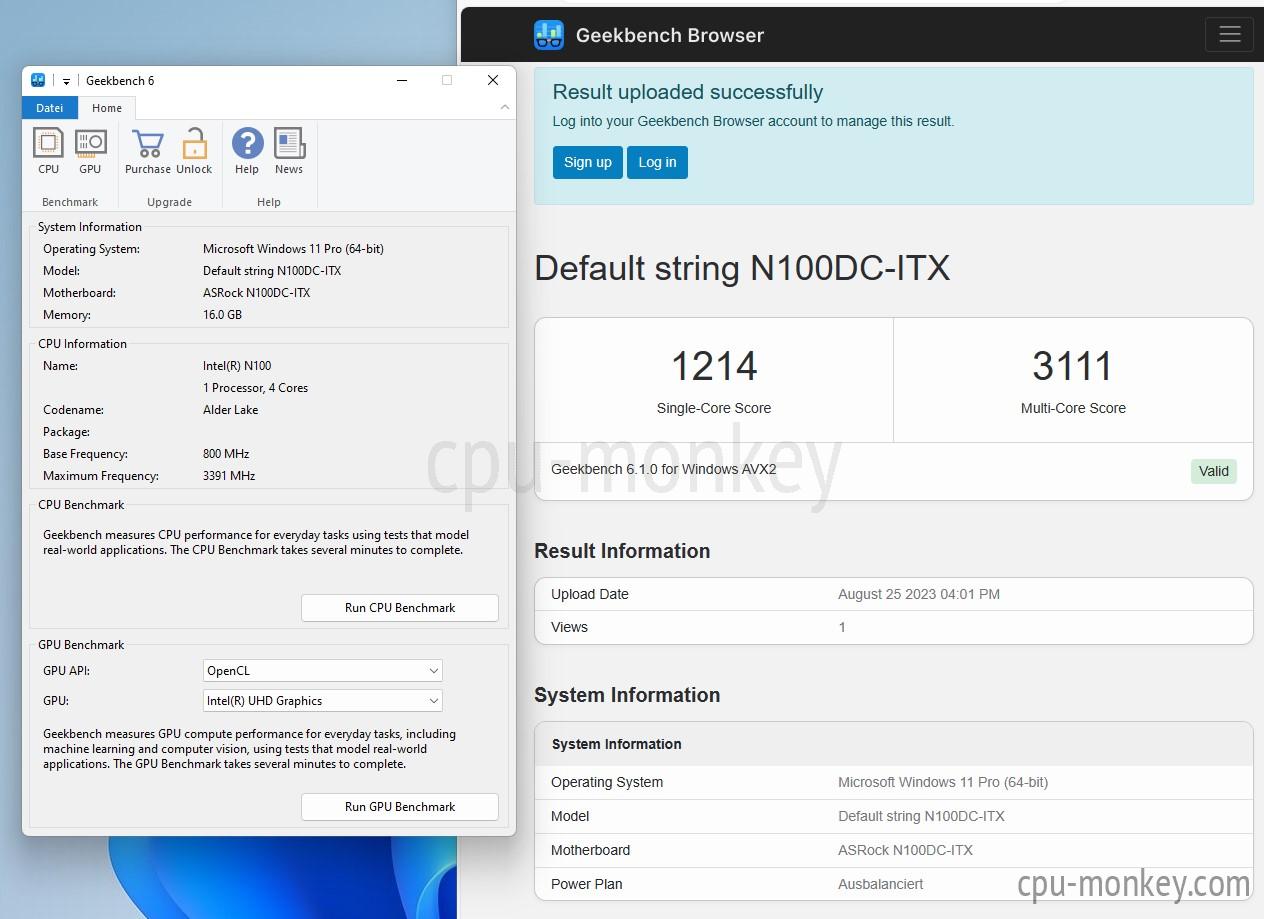Click the Run GPU Benchmark button
Viewport: 1264px width, 919px height.
(x=400, y=807)
